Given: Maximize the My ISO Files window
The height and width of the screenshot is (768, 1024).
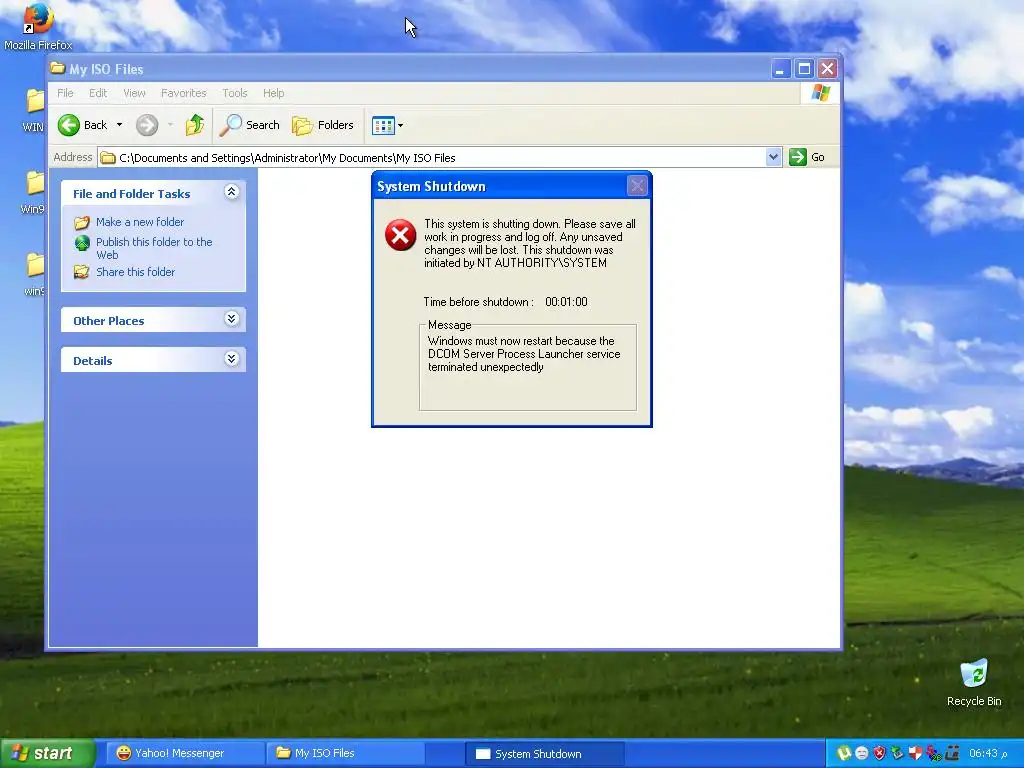Looking at the screenshot, I should (805, 69).
